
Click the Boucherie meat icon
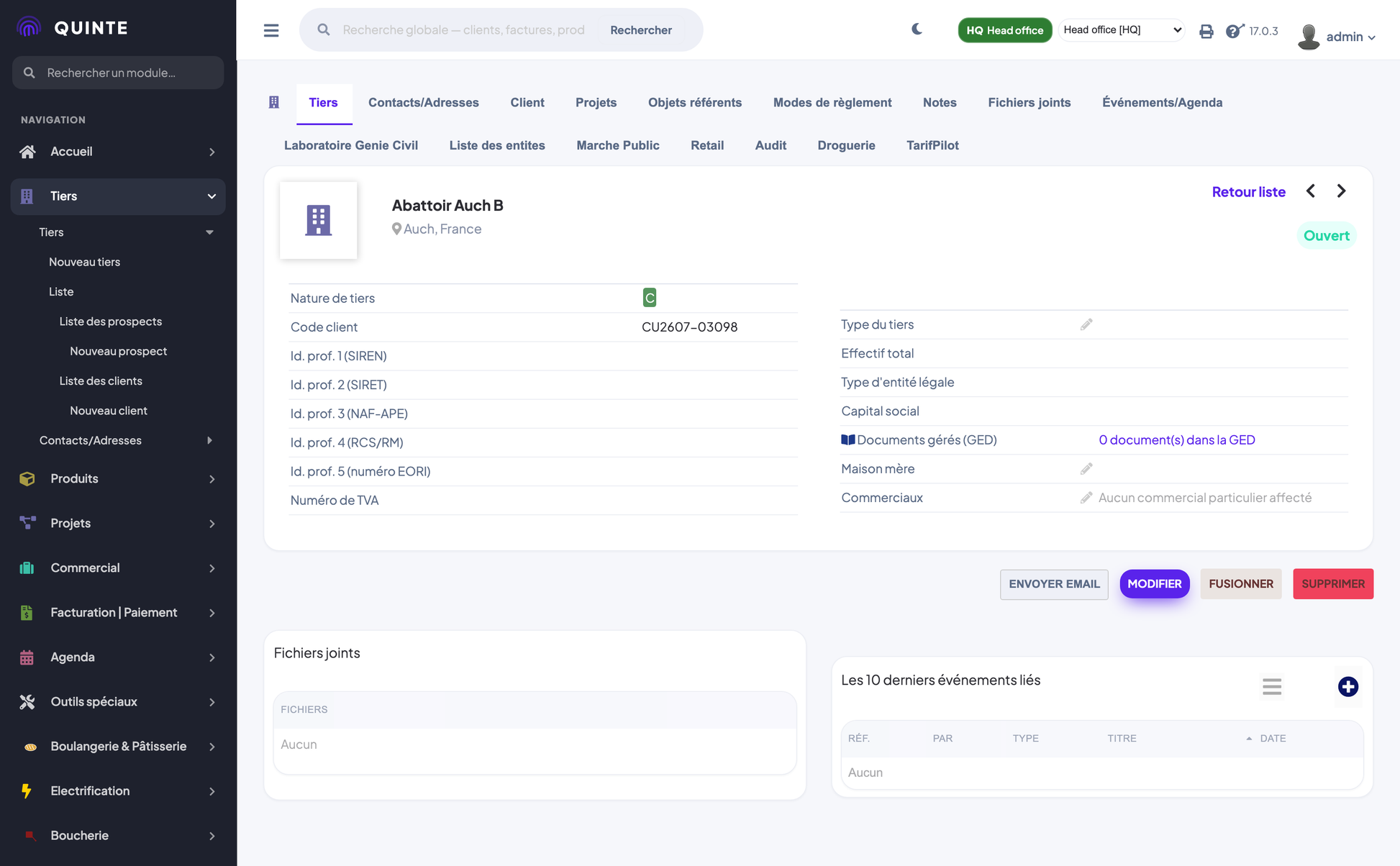(x=29, y=835)
